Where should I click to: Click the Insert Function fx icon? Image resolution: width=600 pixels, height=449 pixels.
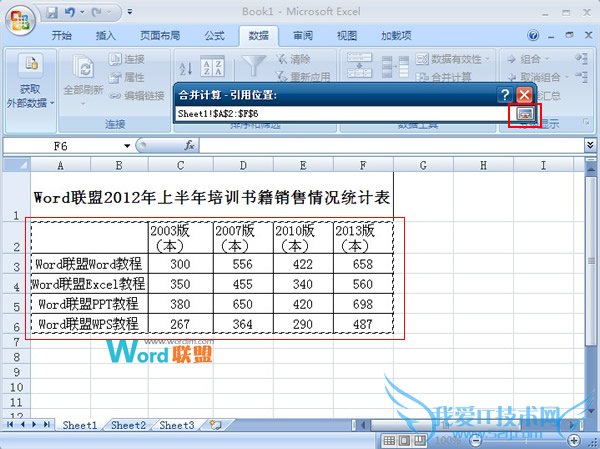coord(189,146)
